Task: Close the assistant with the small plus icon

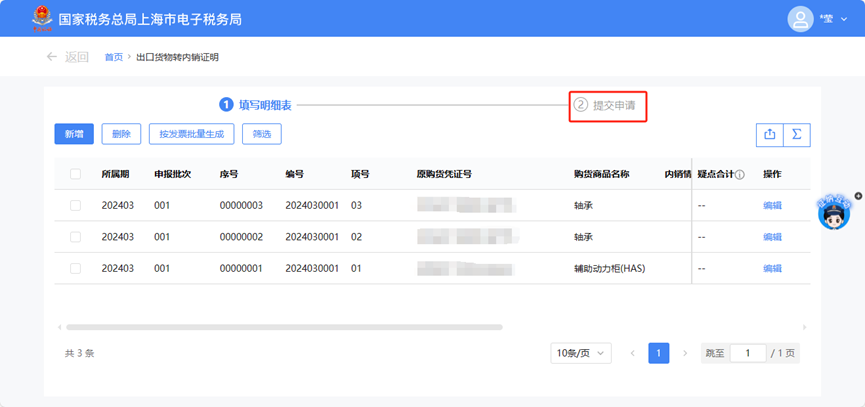Action: point(858,195)
